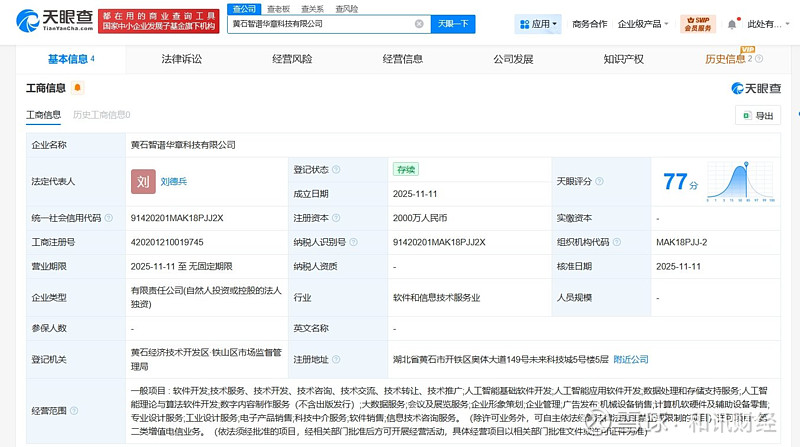Screen dimensions: 800x447
Task: Click the 天眼一下 search button
Action: click(x=451, y=24)
